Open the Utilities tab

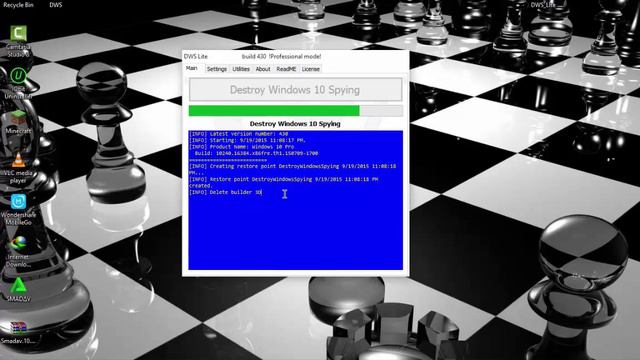pos(241,69)
